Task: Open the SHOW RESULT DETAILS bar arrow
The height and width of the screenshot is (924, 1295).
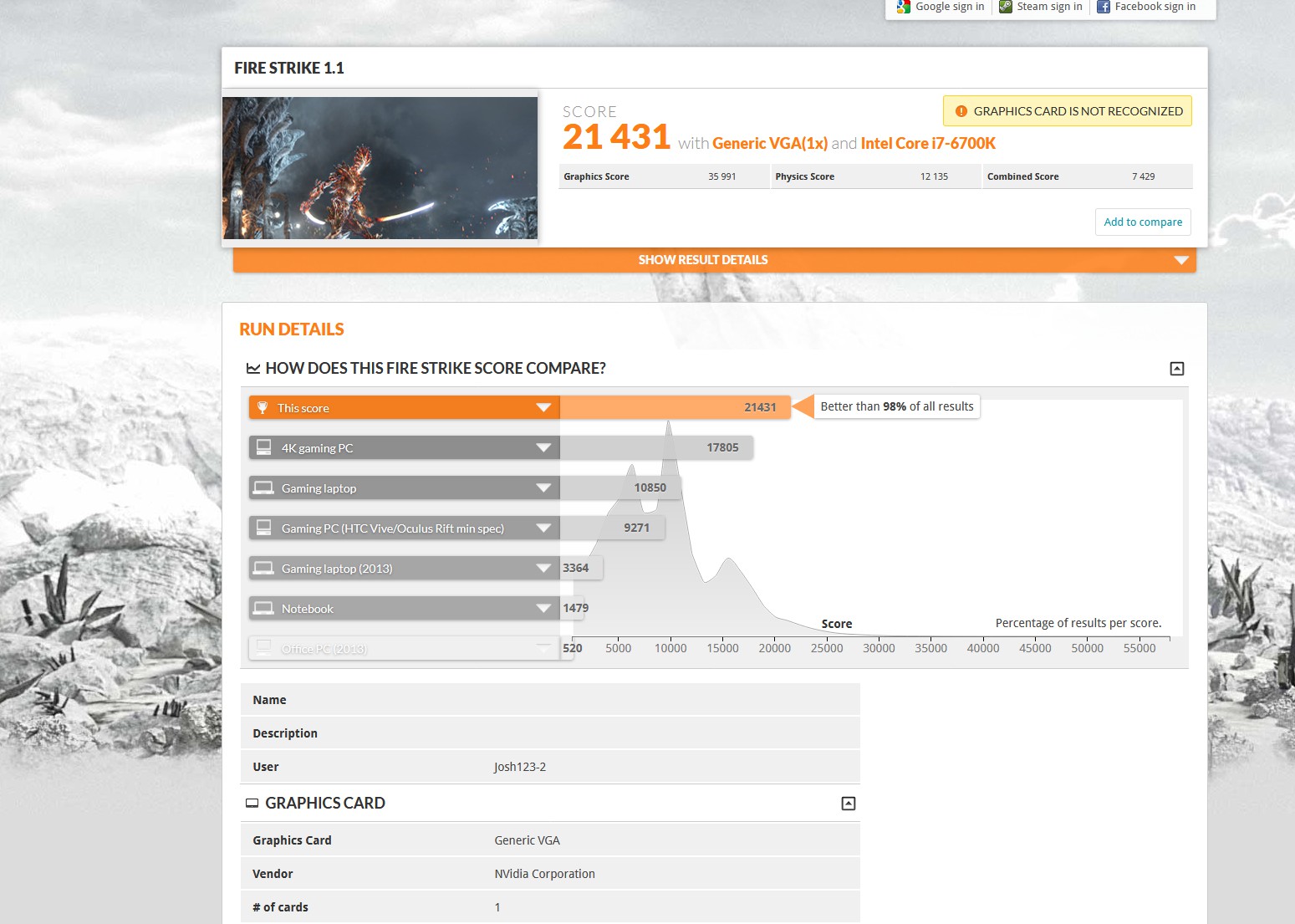Action: coord(1181,260)
